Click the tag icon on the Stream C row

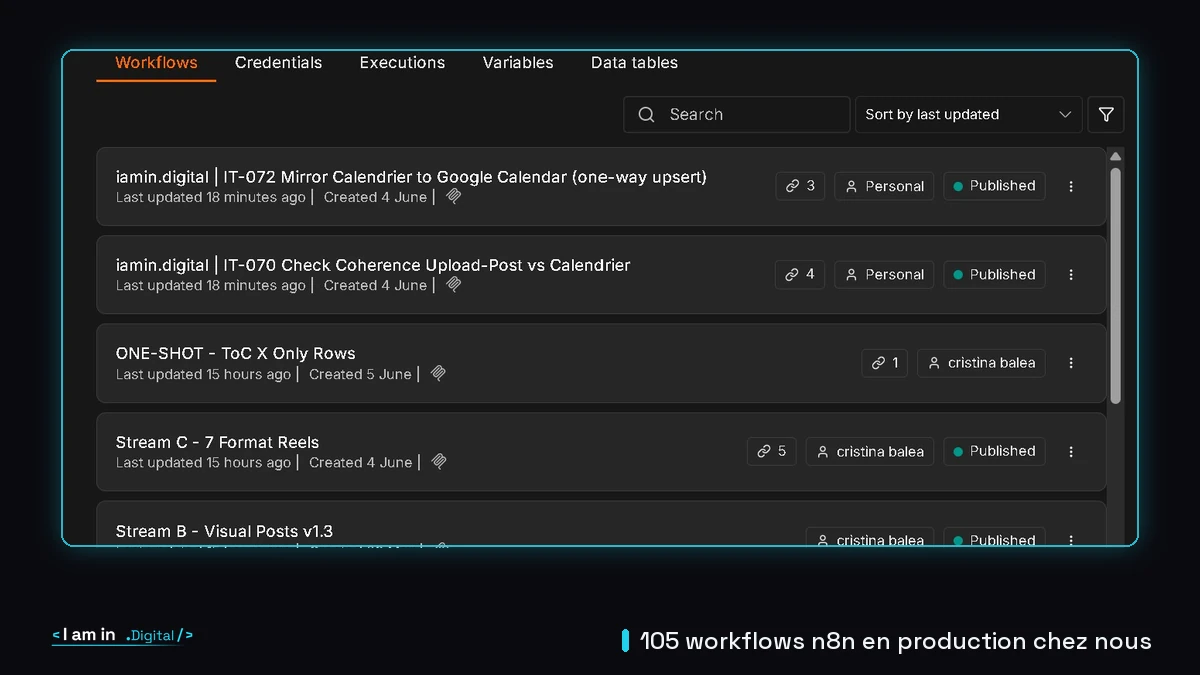click(x=438, y=462)
